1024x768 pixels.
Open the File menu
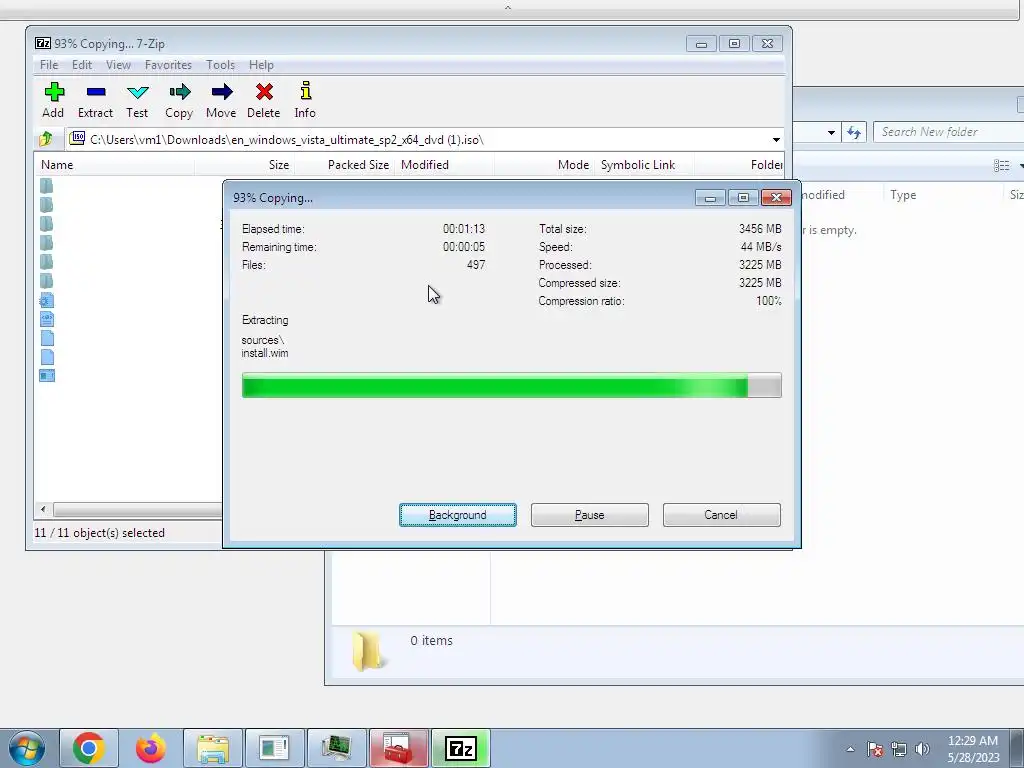pos(49,65)
